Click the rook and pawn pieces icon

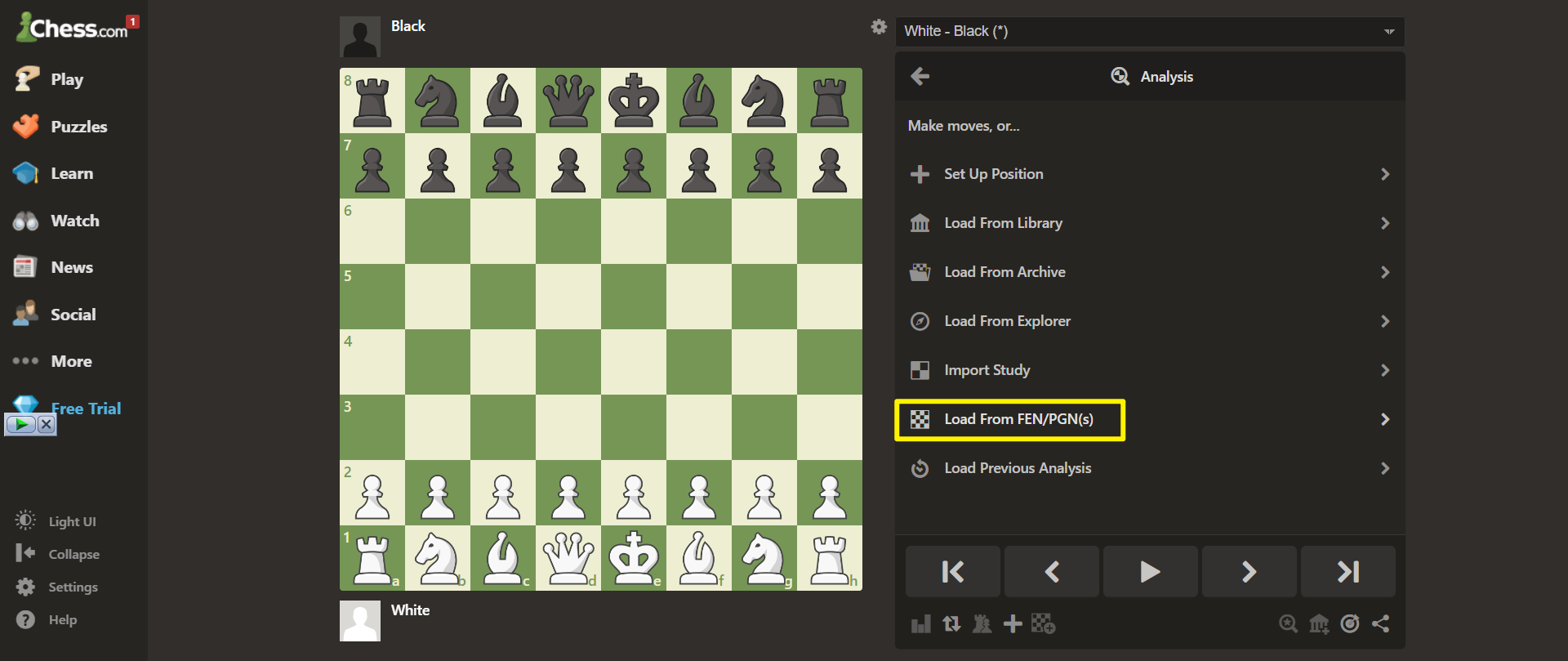point(982,624)
